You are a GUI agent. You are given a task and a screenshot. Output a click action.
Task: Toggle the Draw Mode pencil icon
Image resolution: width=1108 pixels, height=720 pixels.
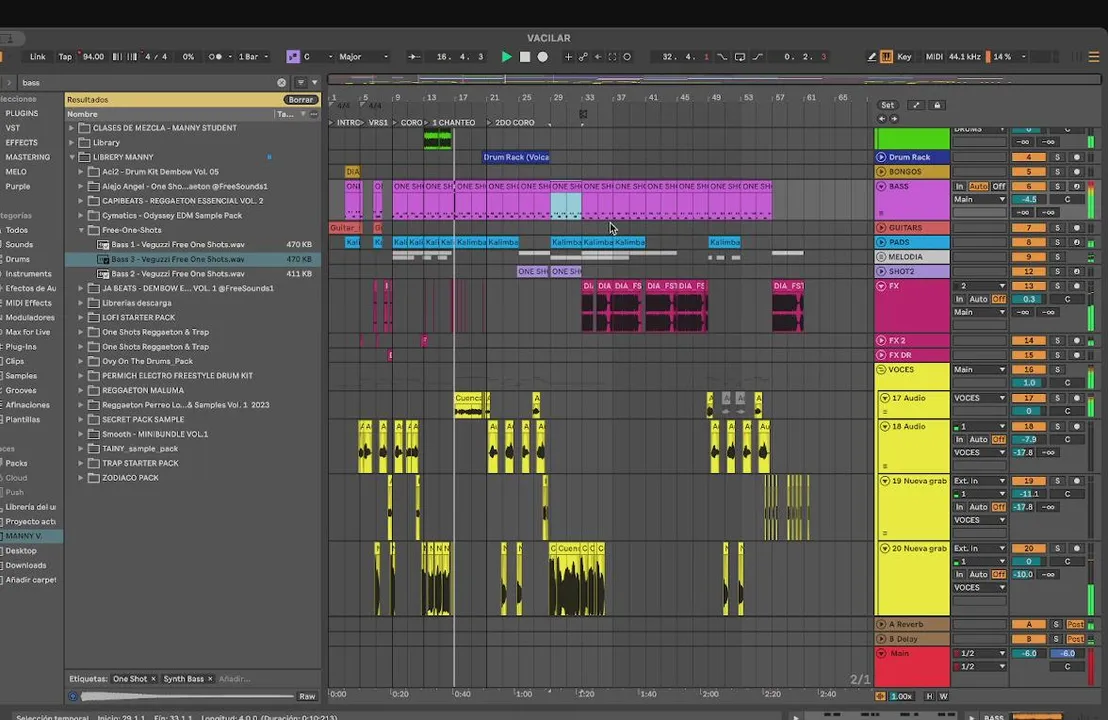coord(871,57)
